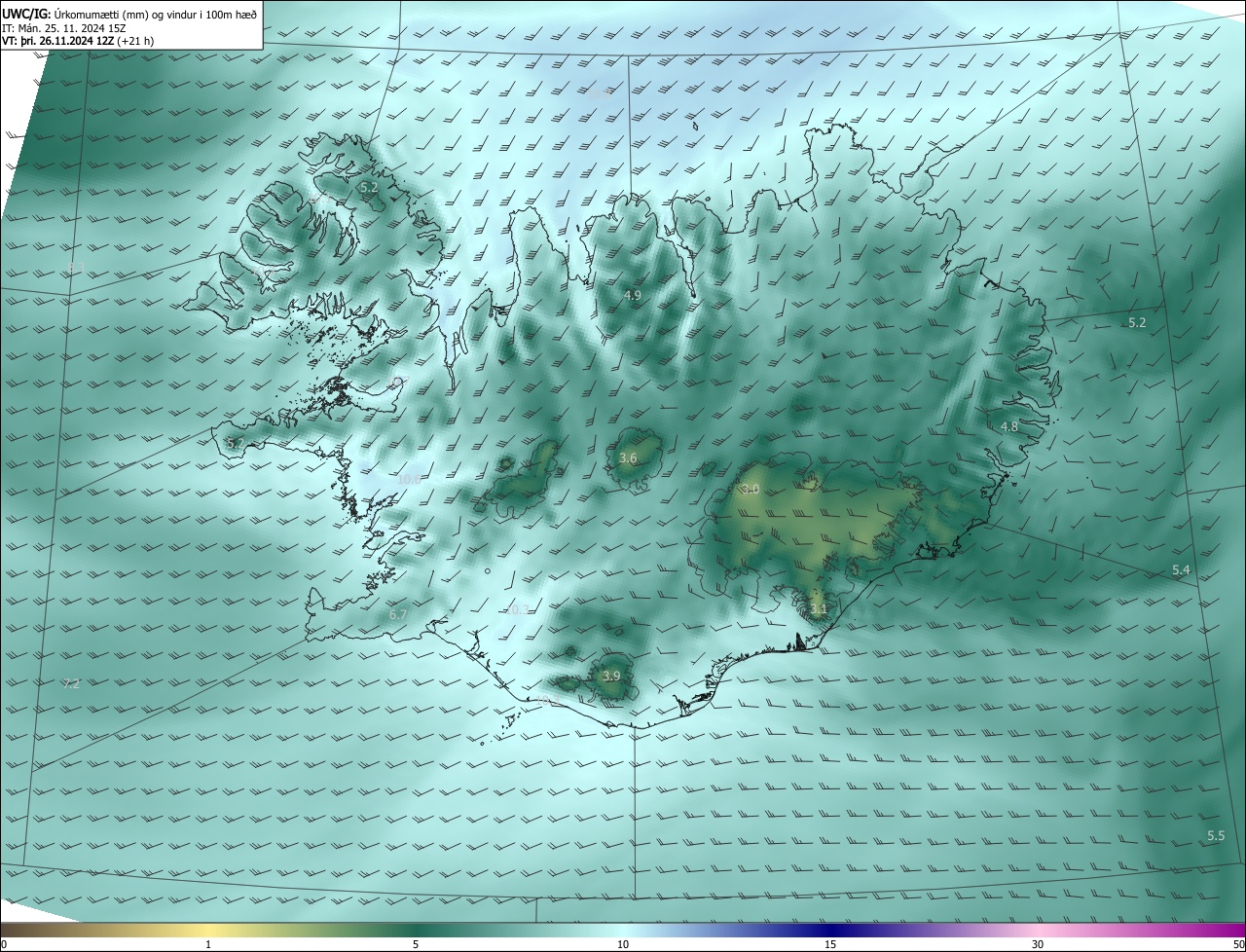Screen dimensions: 1246x952
Task: Pick the yellow color near scale value 1
Action: coord(209,930)
